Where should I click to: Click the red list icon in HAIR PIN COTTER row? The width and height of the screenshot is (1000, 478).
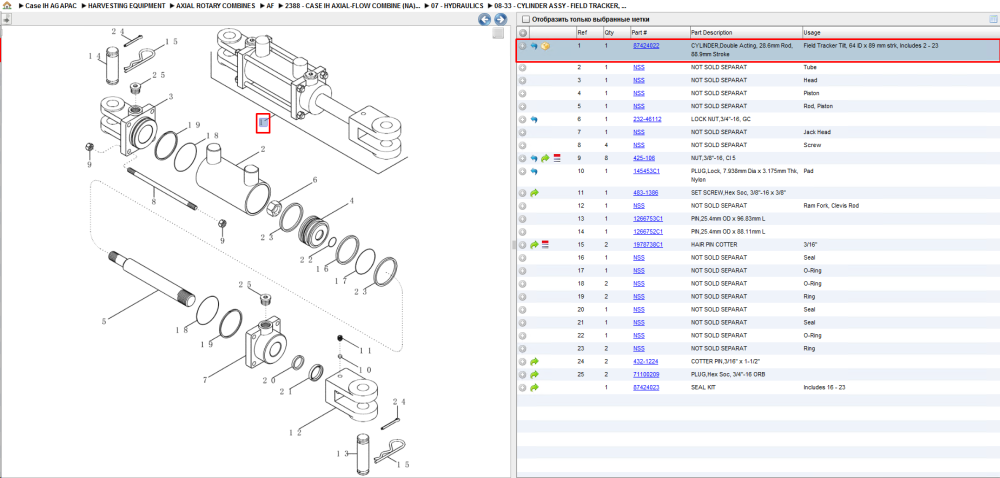point(545,245)
